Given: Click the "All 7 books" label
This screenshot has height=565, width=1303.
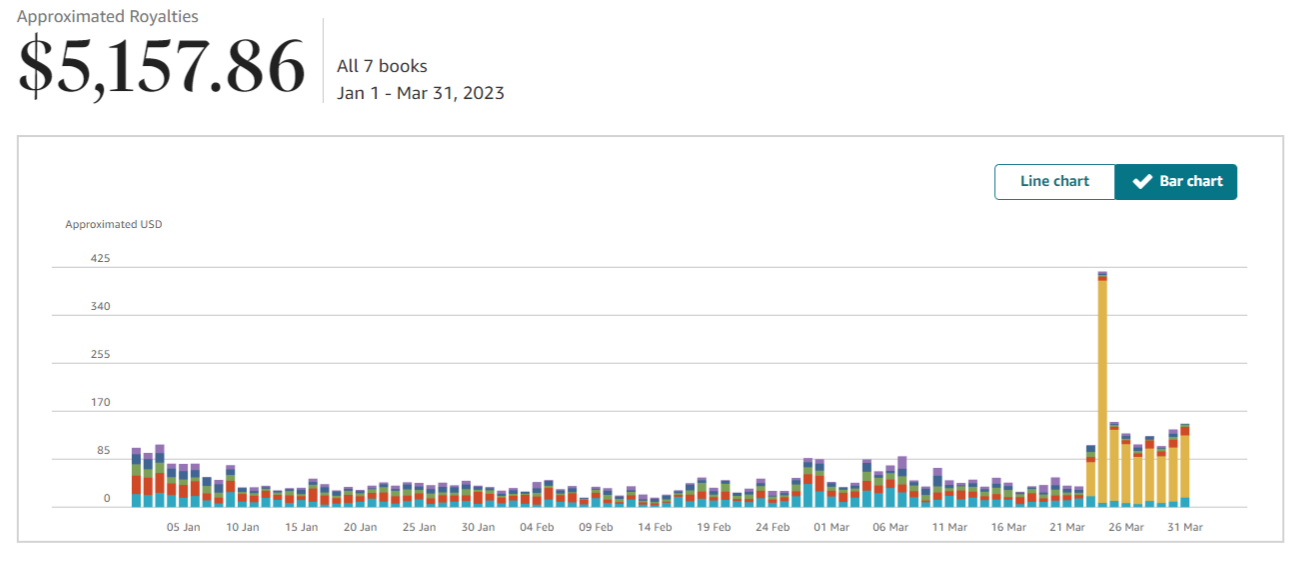Looking at the screenshot, I should (382, 66).
